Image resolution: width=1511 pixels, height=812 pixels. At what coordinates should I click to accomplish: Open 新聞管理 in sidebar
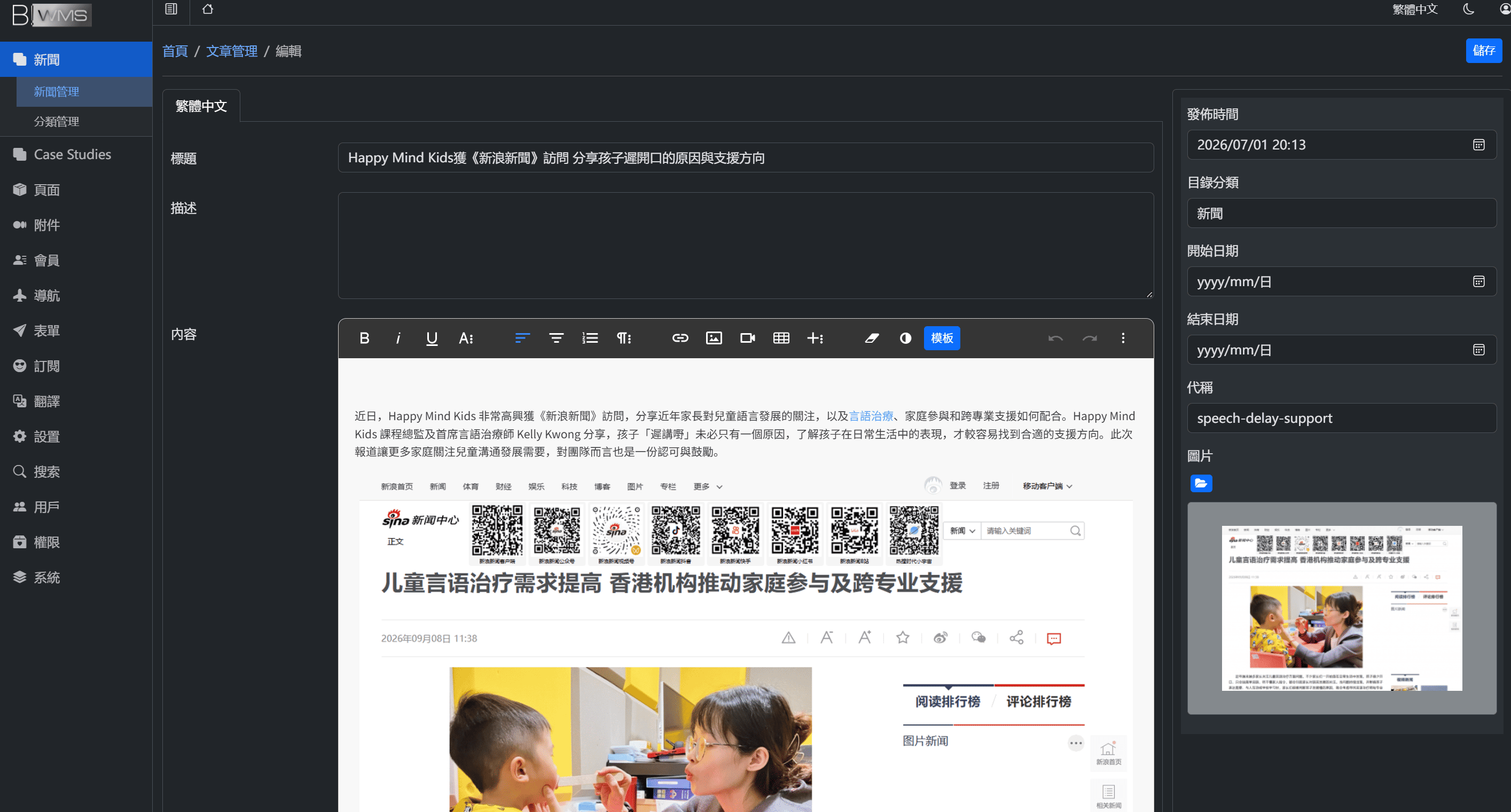click(x=84, y=92)
